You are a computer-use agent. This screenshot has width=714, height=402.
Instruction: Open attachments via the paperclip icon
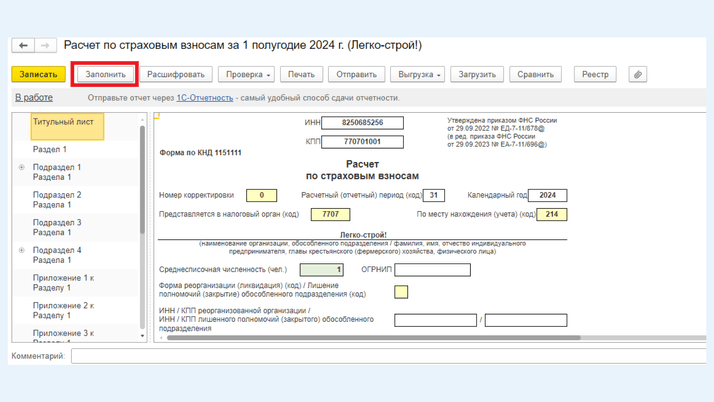click(x=637, y=74)
